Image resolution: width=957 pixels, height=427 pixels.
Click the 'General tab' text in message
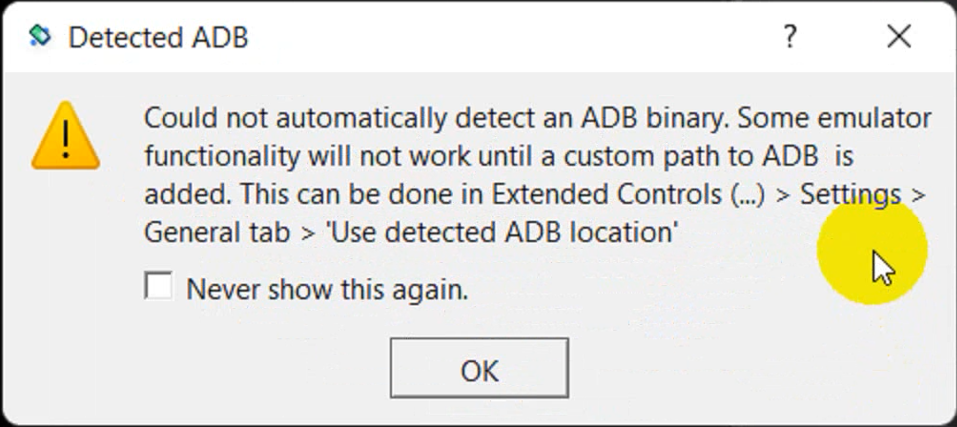click(217, 233)
